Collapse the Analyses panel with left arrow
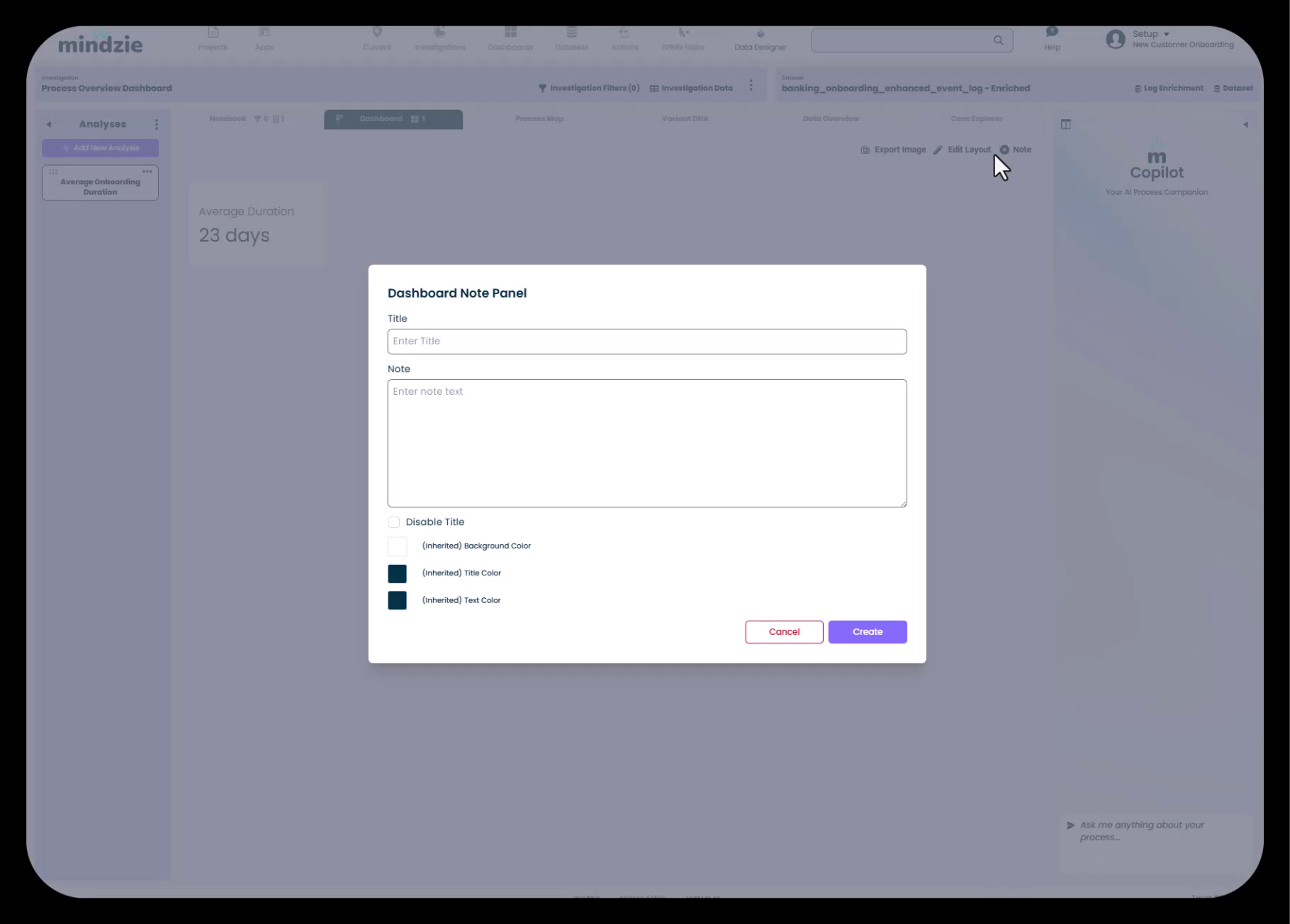 [x=49, y=125]
